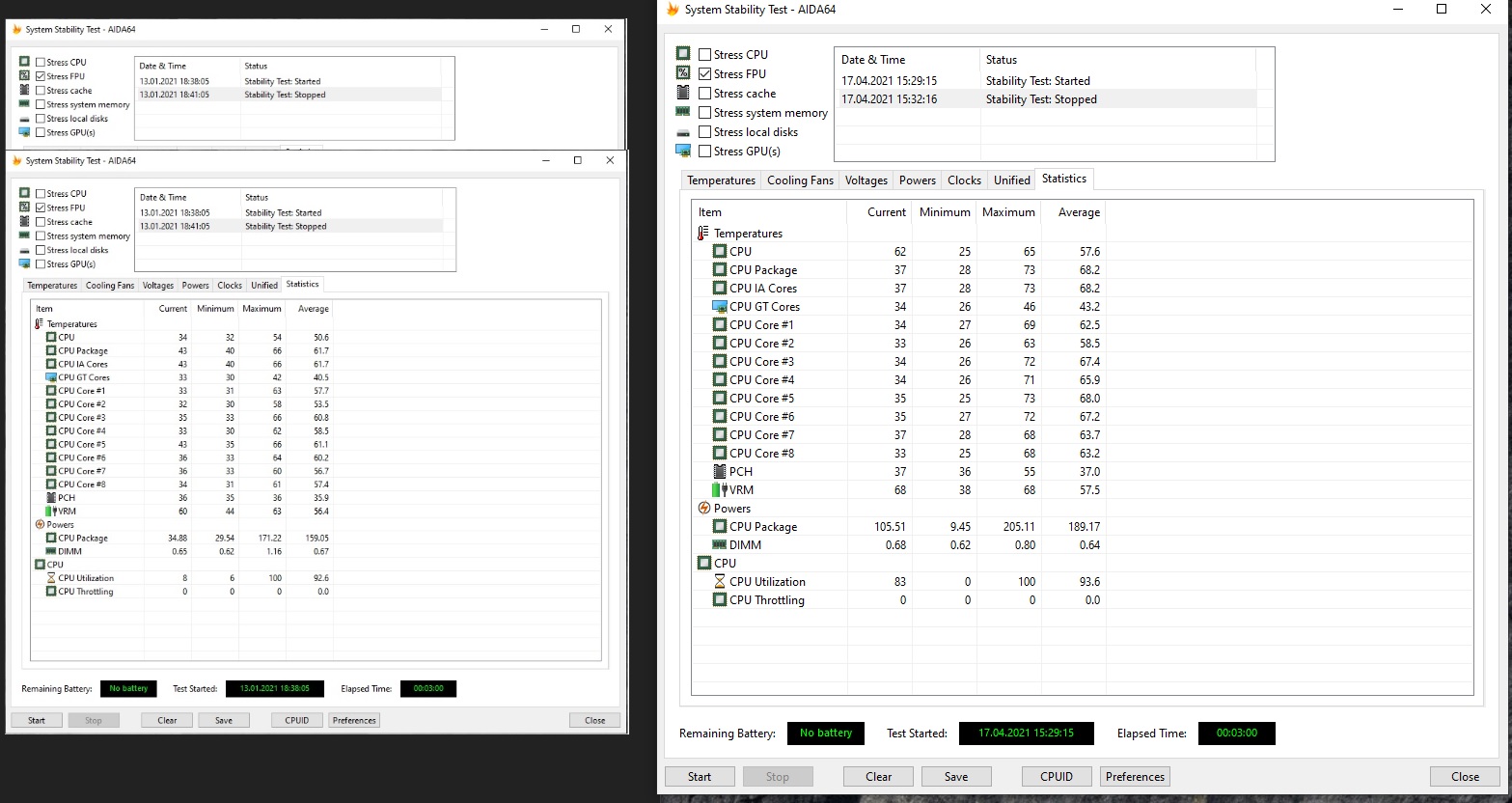Click the CPU GT Cores display icon, 17.04.2021 window

pos(720,307)
